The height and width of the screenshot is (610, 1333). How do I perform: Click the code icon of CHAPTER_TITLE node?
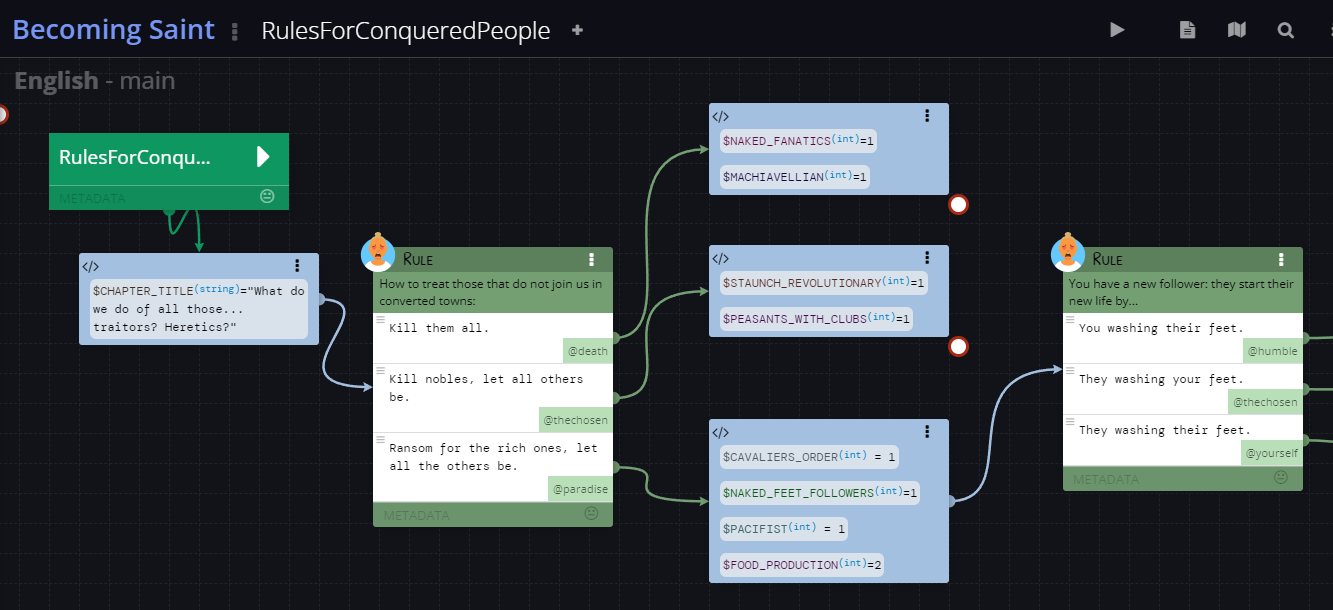point(91,266)
